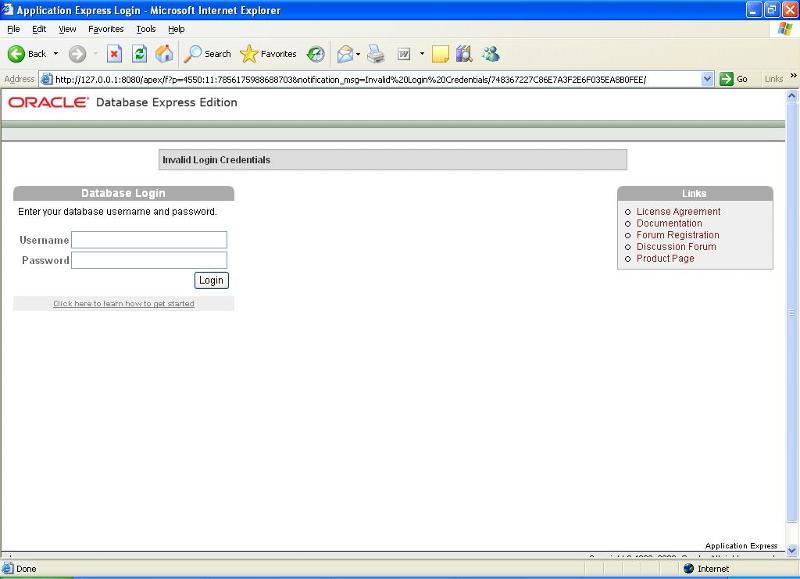Viewport: 800px width, 579px height.
Task: Minimize the Internet Explorer window
Action: coord(754,10)
